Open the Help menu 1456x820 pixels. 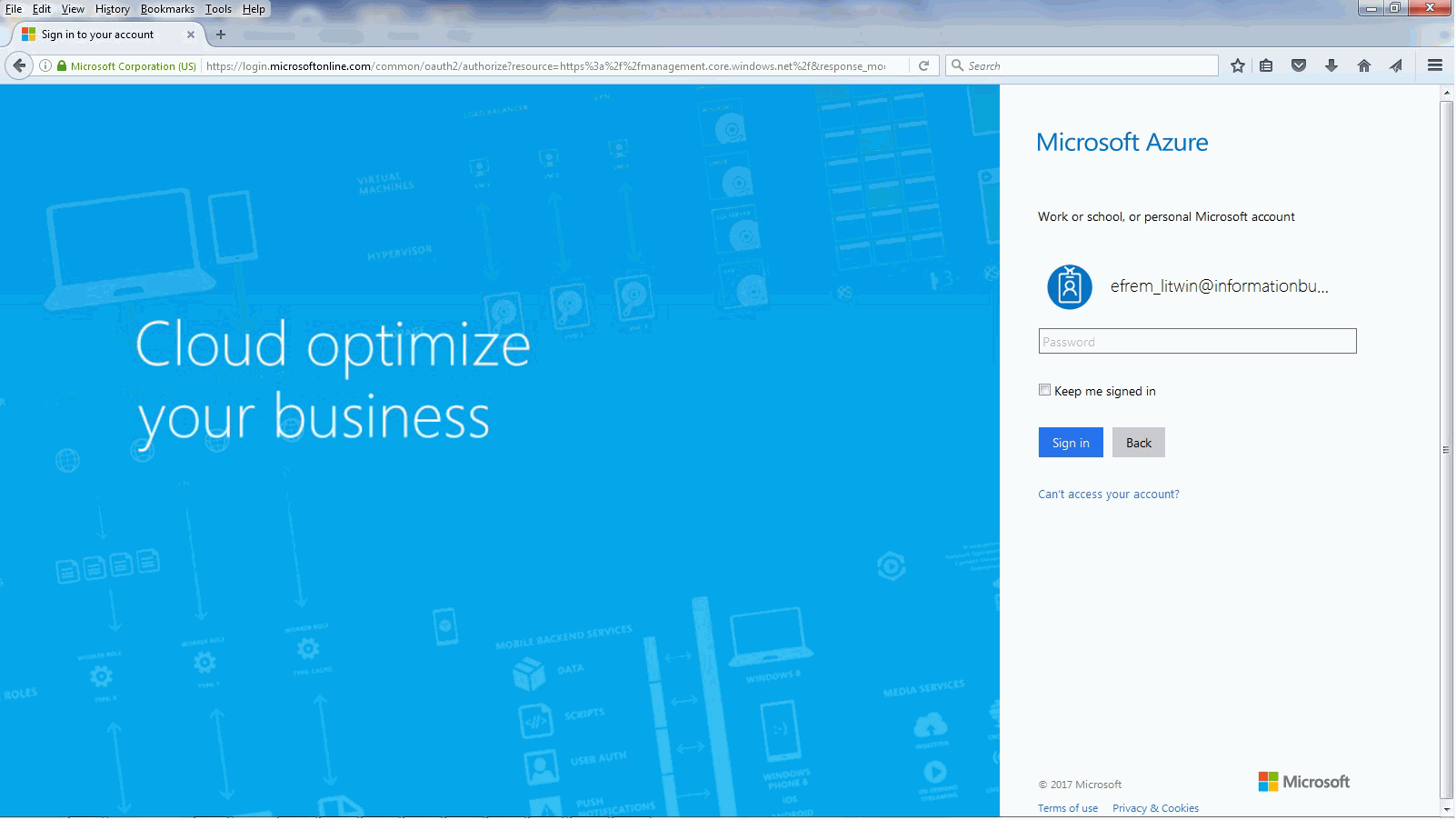point(254,9)
